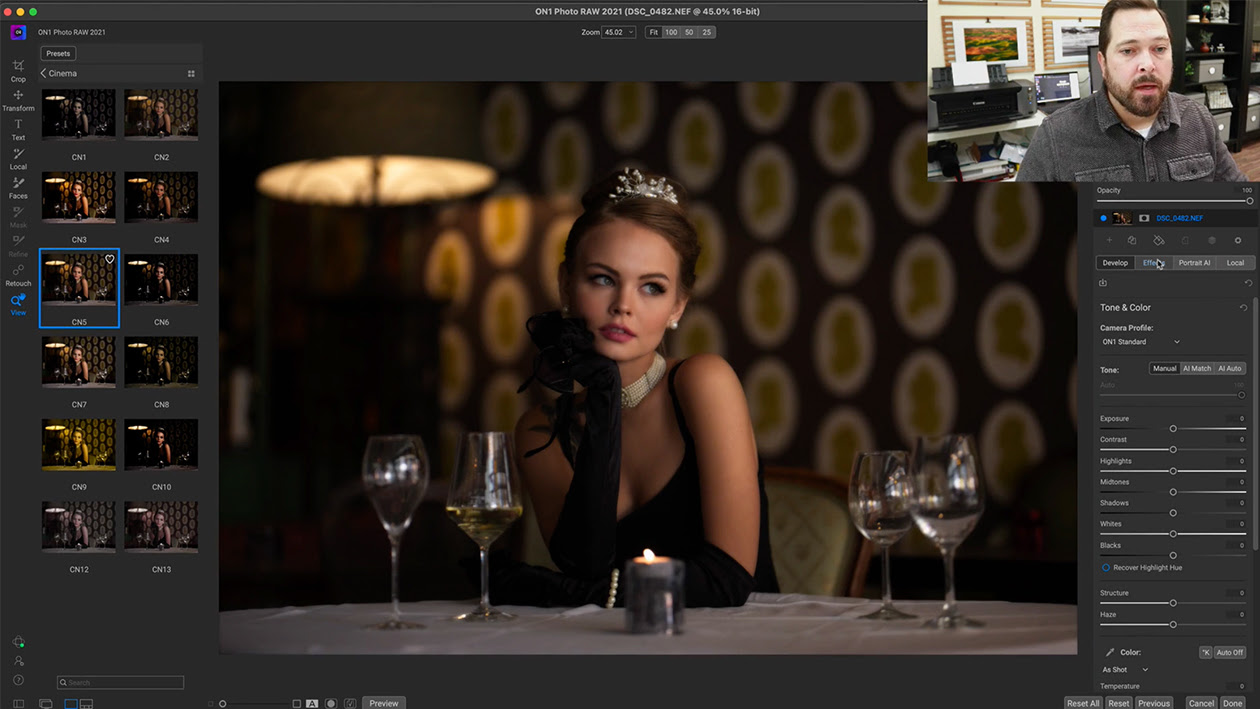Select single image view mode

[71, 704]
